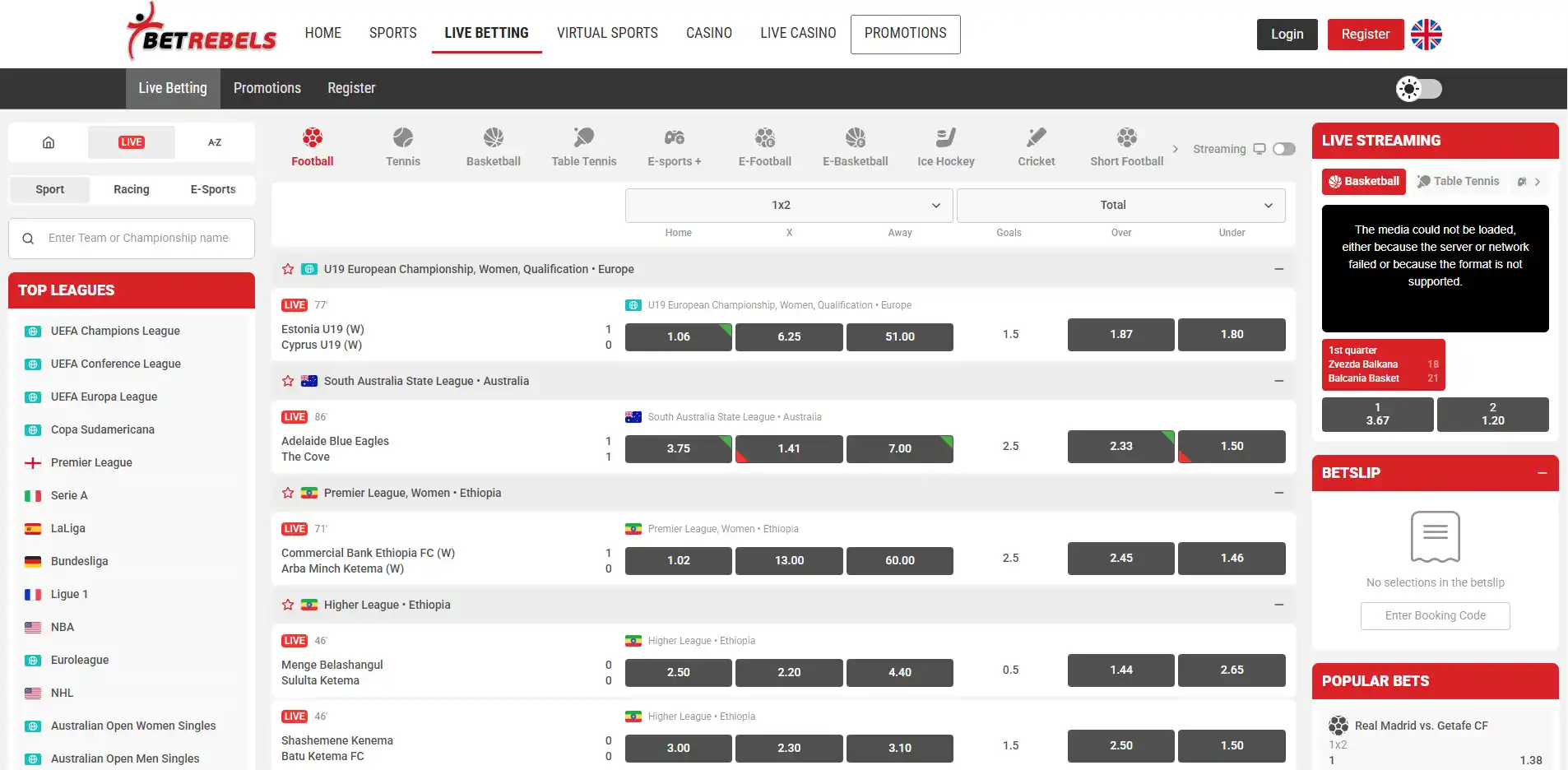Bet on draw odds 1.41 Adelaide match
Image resolution: width=1568 pixels, height=770 pixels.
pyautogui.click(x=789, y=448)
